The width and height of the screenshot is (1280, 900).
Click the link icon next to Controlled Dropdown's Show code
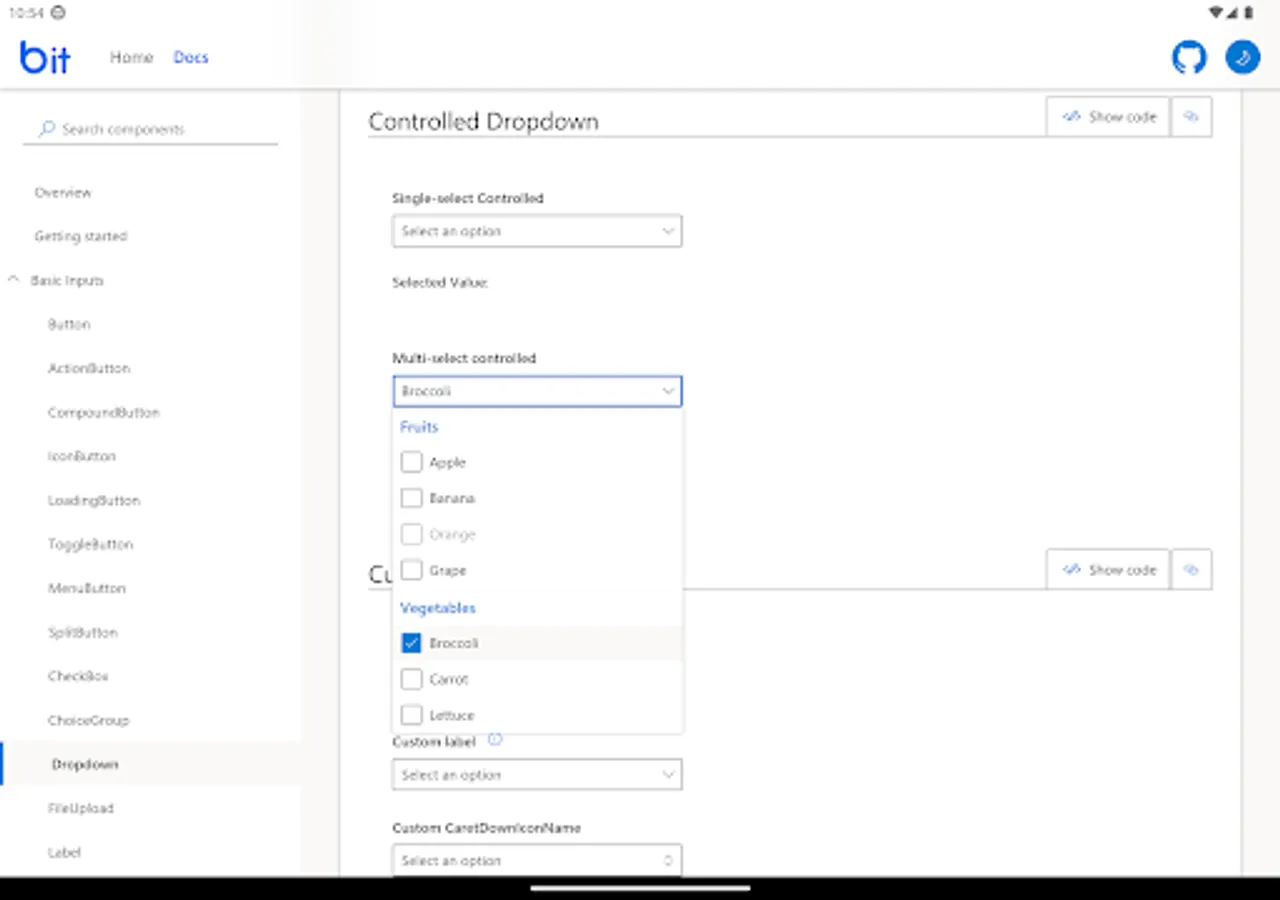pyautogui.click(x=1191, y=116)
